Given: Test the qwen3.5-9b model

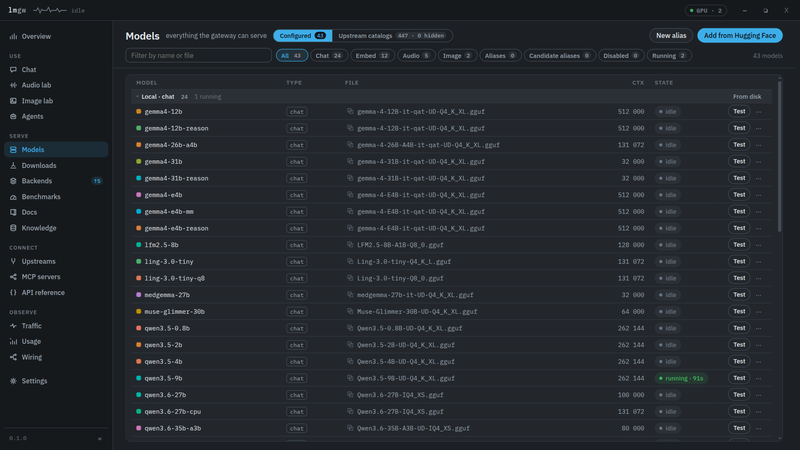Looking at the screenshot, I should [x=739, y=378].
